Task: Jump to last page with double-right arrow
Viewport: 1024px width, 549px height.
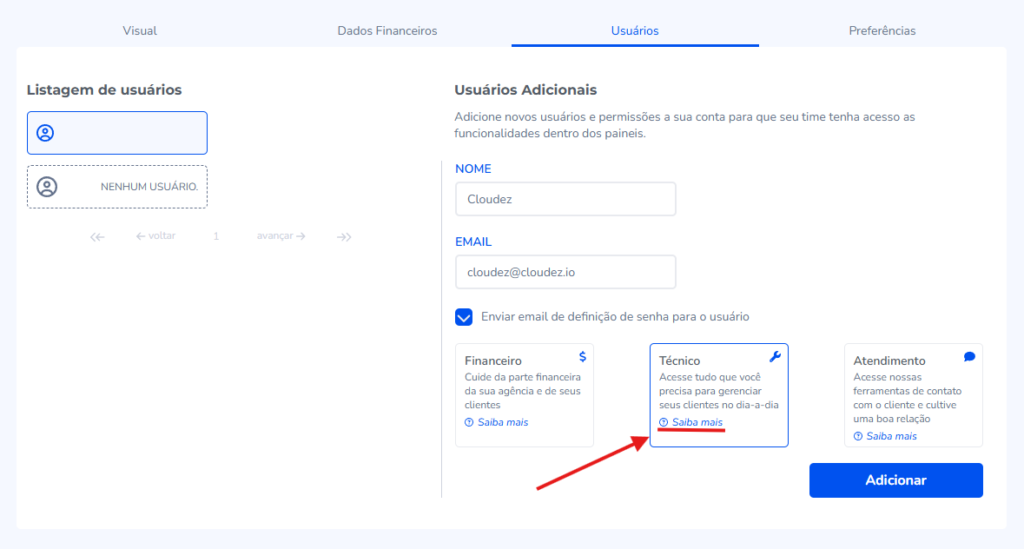Action: pos(343,237)
